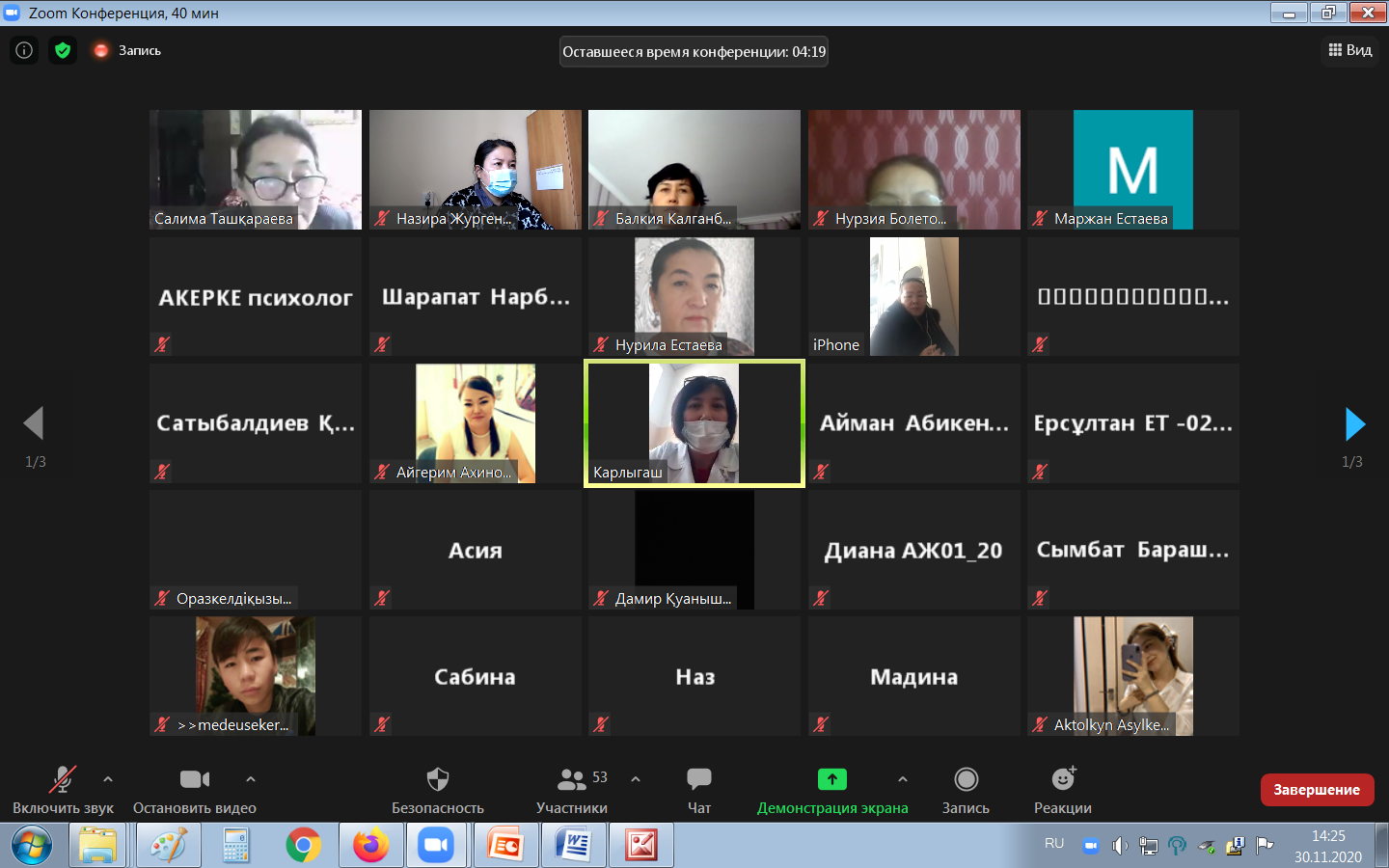The height and width of the screenshot is (868, 1389).
Task: Expand share screen options arrow
Action: (903, 778)
